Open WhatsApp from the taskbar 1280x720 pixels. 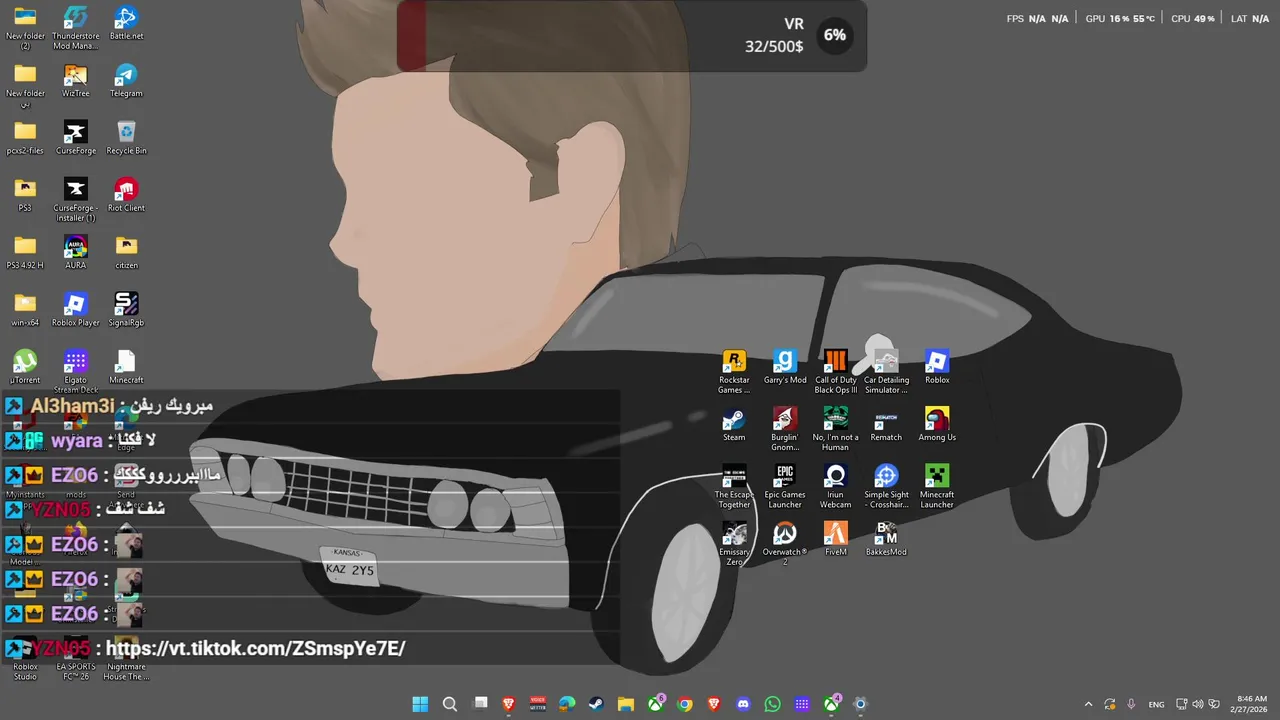pos(773,704)
